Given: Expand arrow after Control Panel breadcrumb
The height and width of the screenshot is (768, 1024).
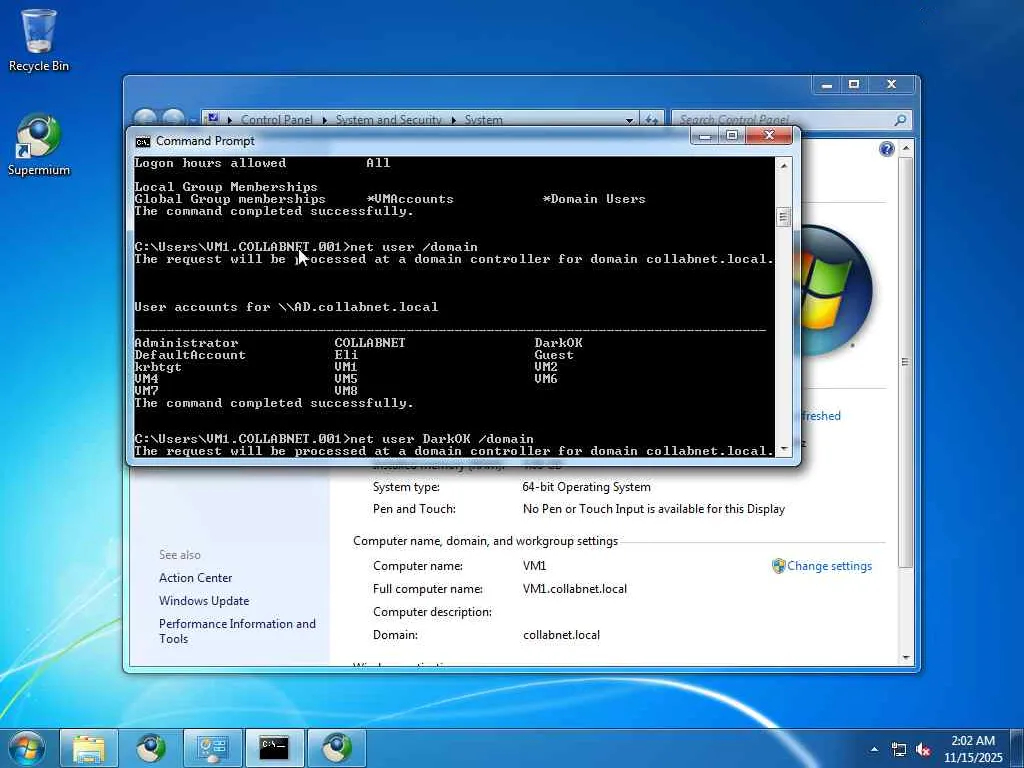Looking at the screenshot, I should (325, 120).
